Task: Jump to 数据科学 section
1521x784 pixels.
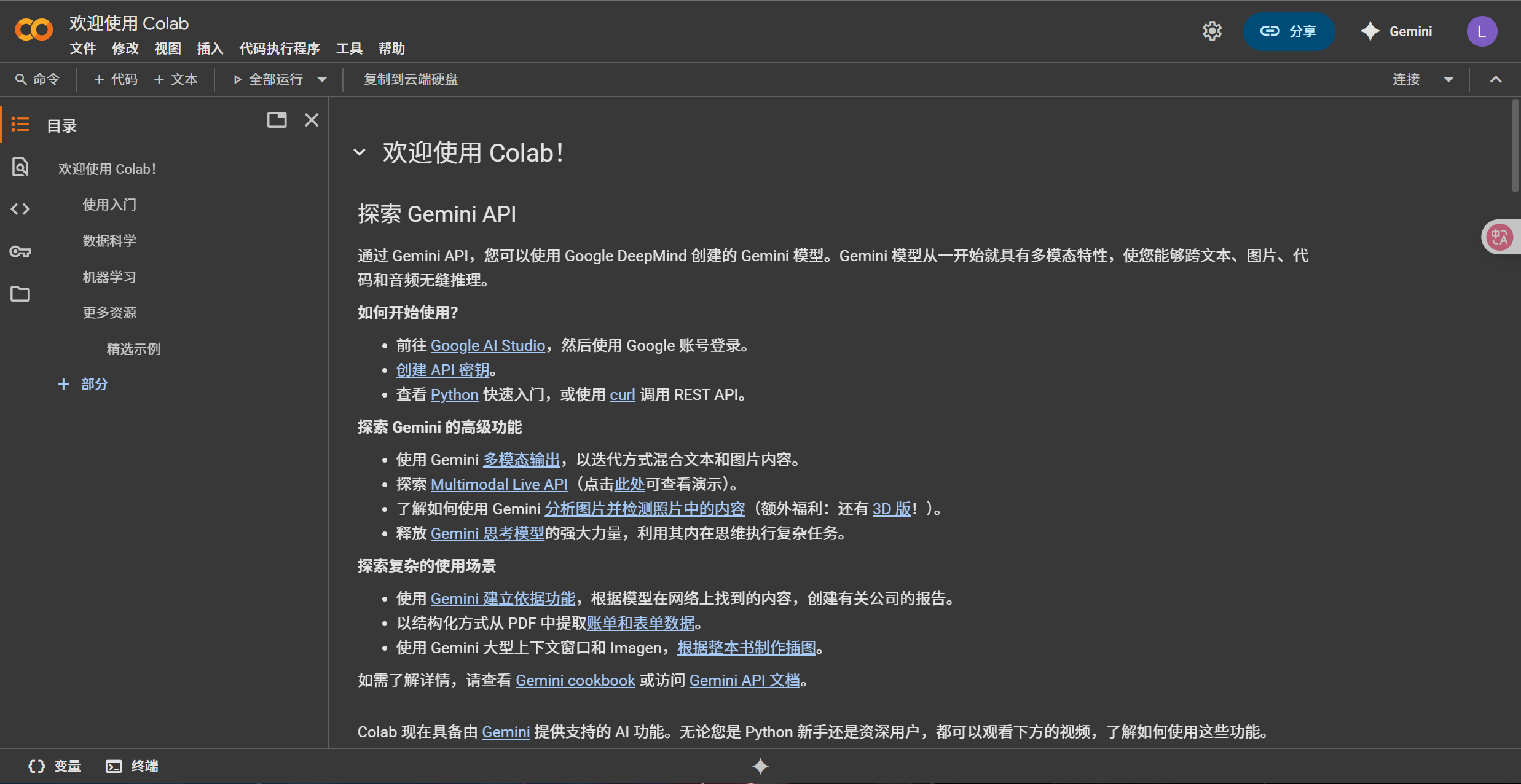Action: (x=109, y=241)
